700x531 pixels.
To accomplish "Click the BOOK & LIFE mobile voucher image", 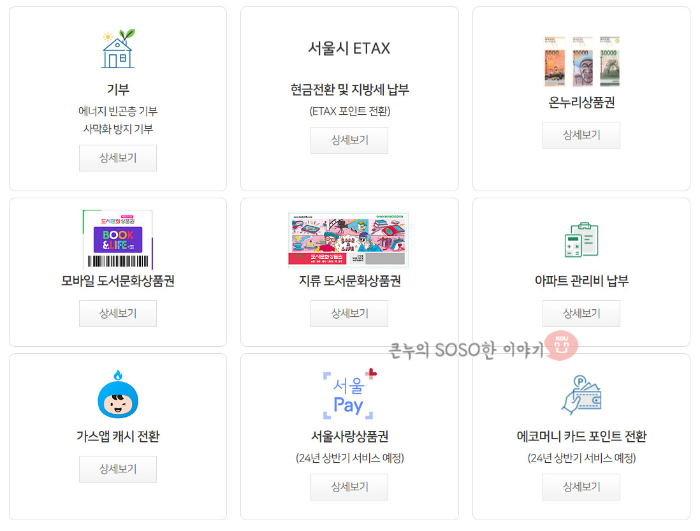I will (118, 239).
